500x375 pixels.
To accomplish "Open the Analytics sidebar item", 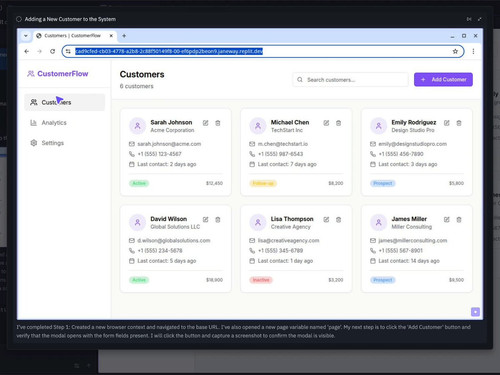I will pos(65,123).
